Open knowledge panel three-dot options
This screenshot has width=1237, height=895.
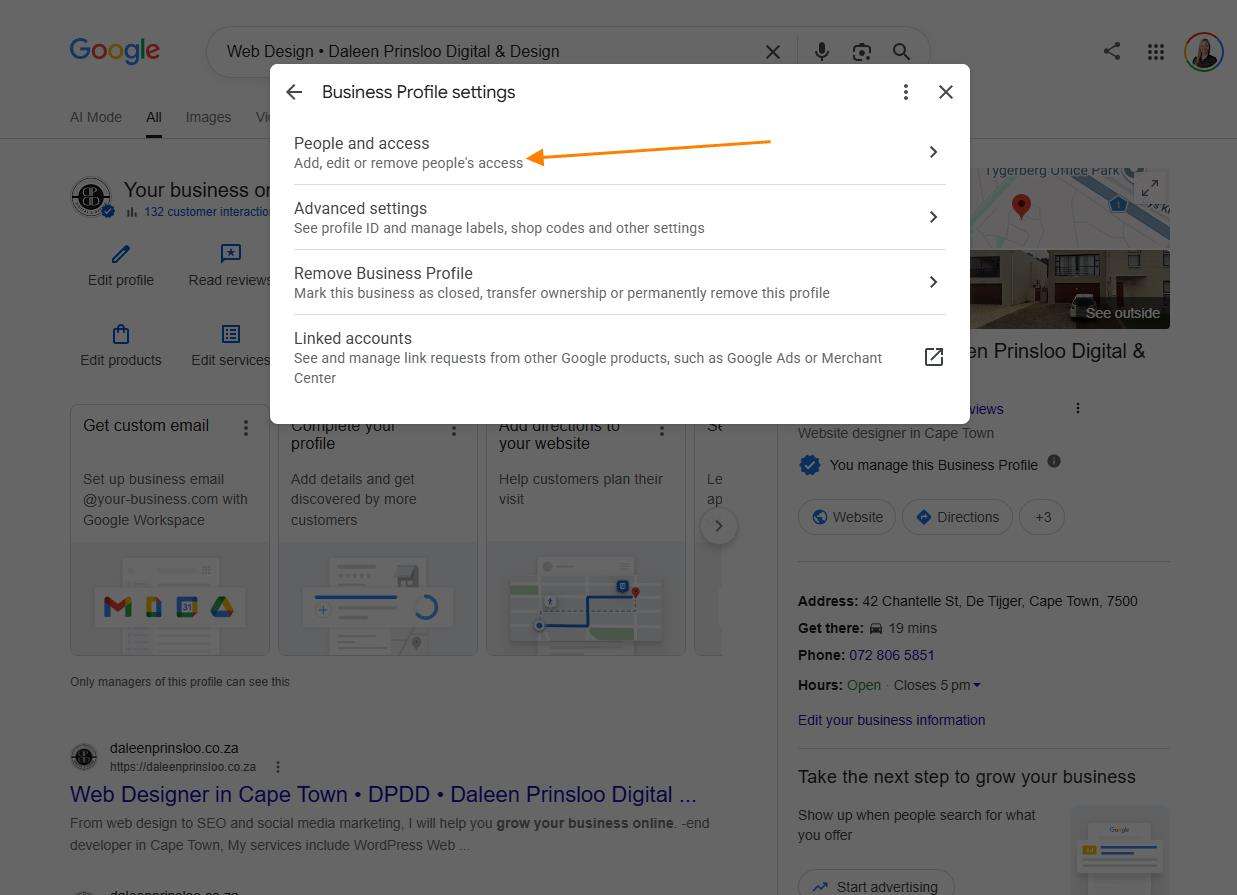coord(1078,408)
